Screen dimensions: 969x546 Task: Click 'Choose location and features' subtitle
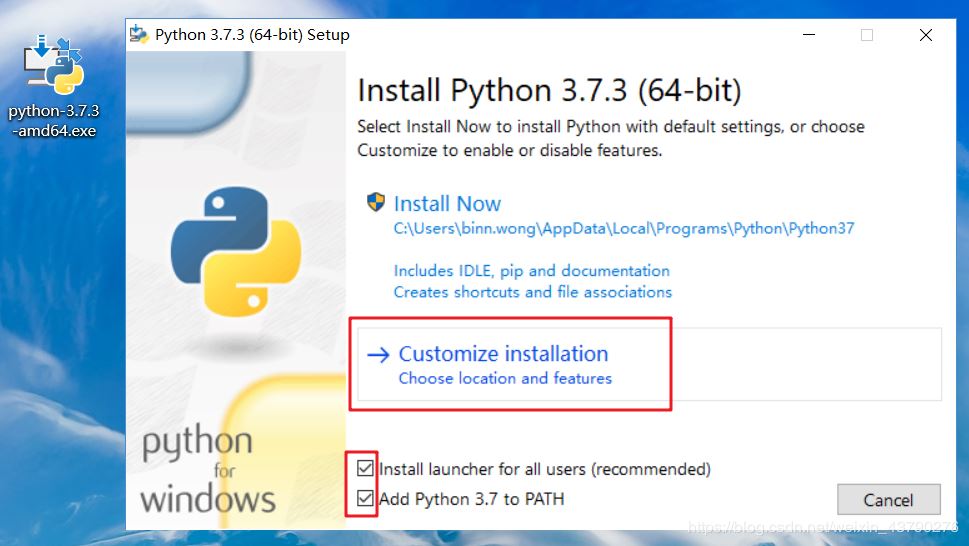(x=505, y=378)
